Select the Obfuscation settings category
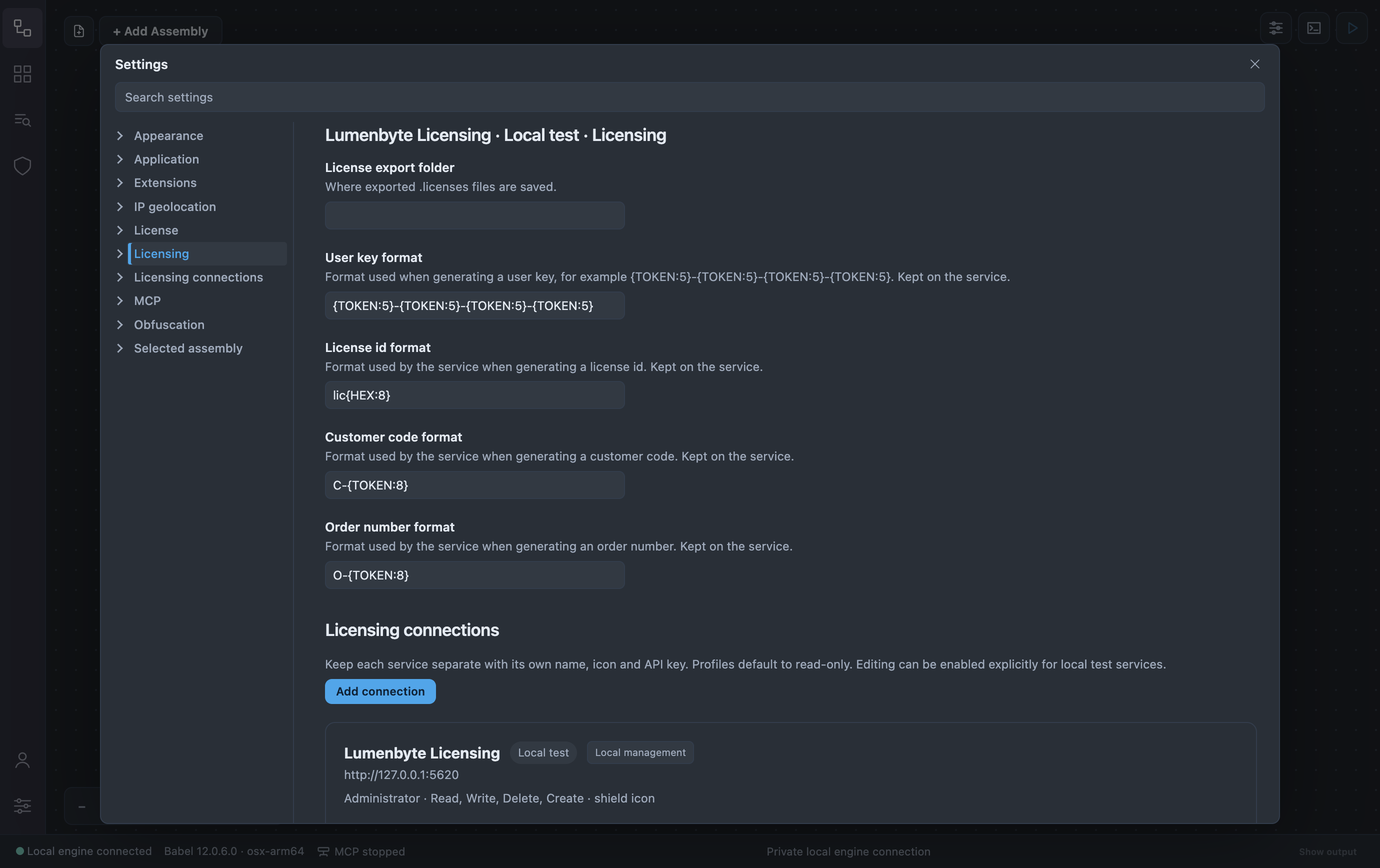Screen dimensions: 1380x868 point(169,325)
